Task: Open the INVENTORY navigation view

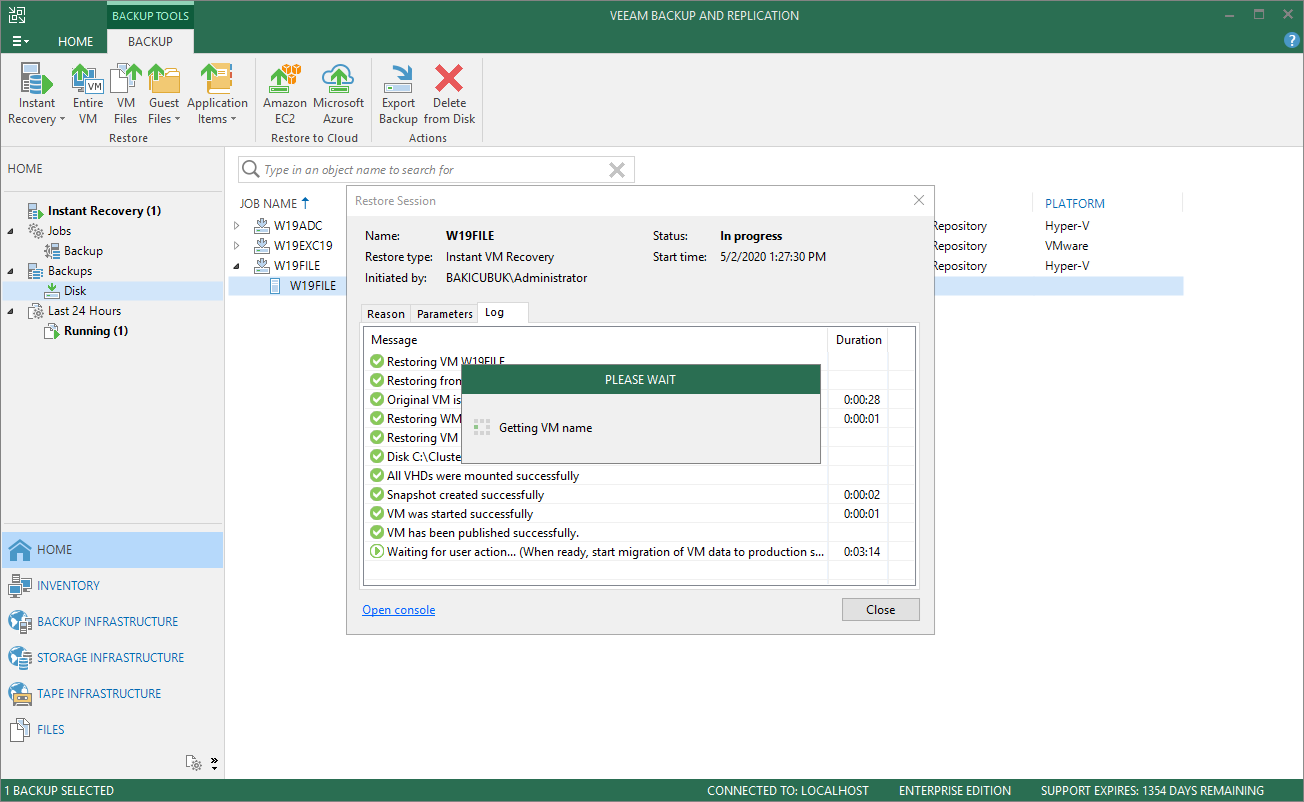Action: pyautogui.click(x=112, y=586)
